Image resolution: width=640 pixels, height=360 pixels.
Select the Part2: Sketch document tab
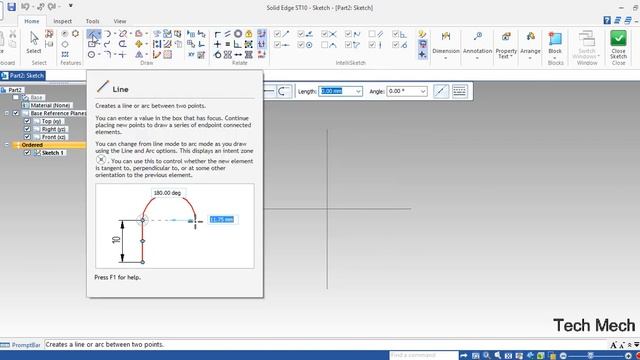click(x=23, y=76)
